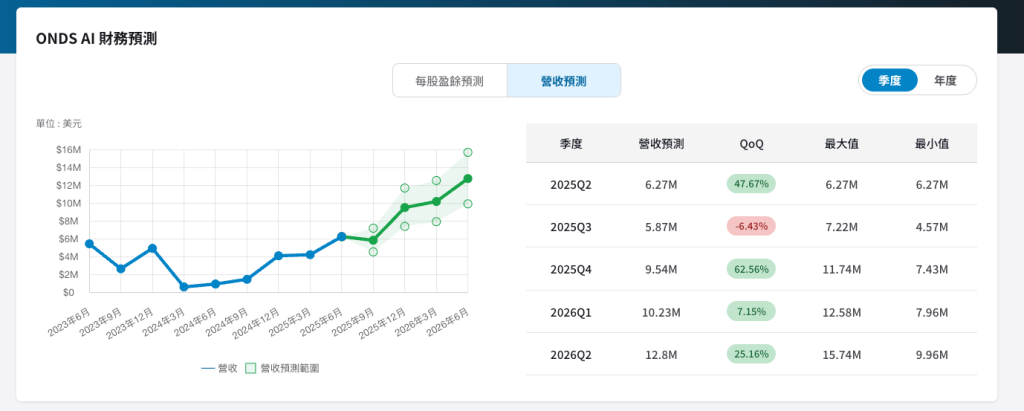Click the lowest revenue point at 2024年3月
Viewport: 1024px width, 411px height.
[184, 287]
